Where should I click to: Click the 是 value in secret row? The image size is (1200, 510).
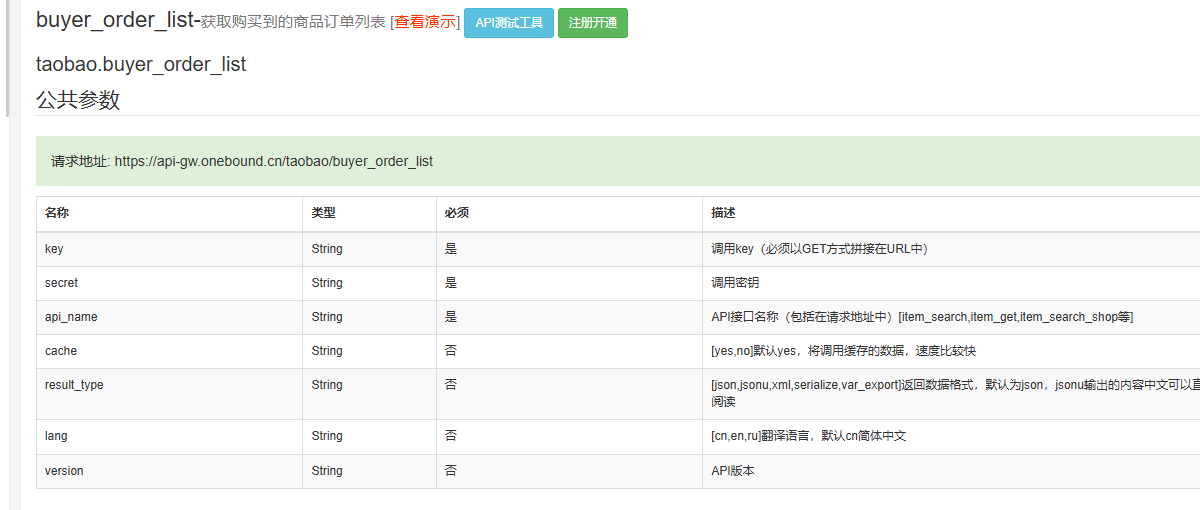(x=451, y=283)
